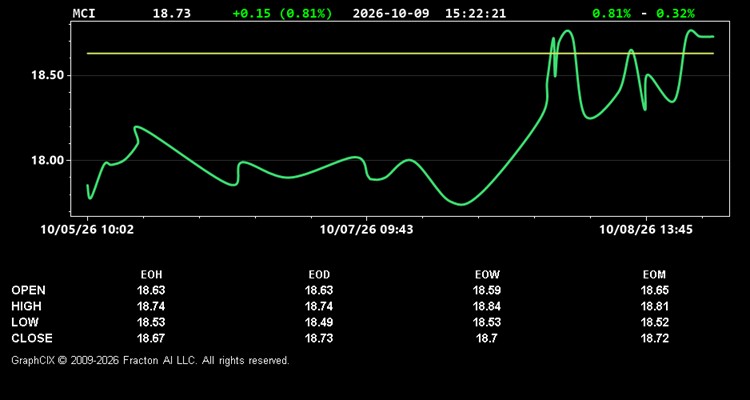Select EOH high value 18.74
Screen dimensions: 750x400
pyautogui.click(x=151, y=306)
